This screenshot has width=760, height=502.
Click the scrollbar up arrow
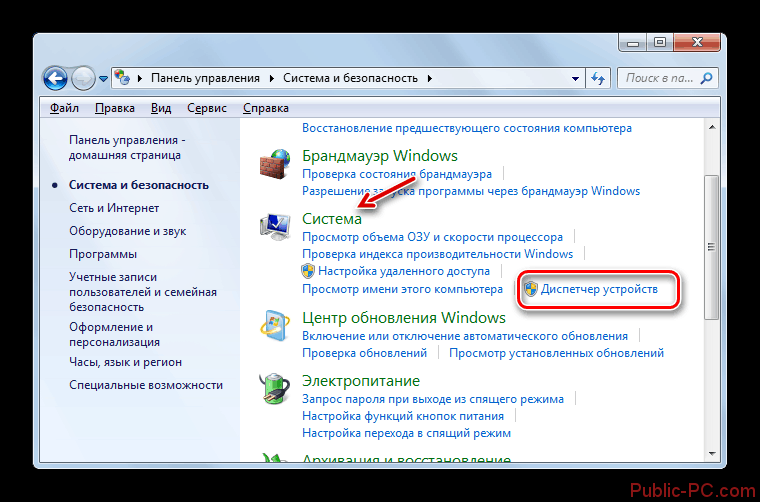pos(712,127)
